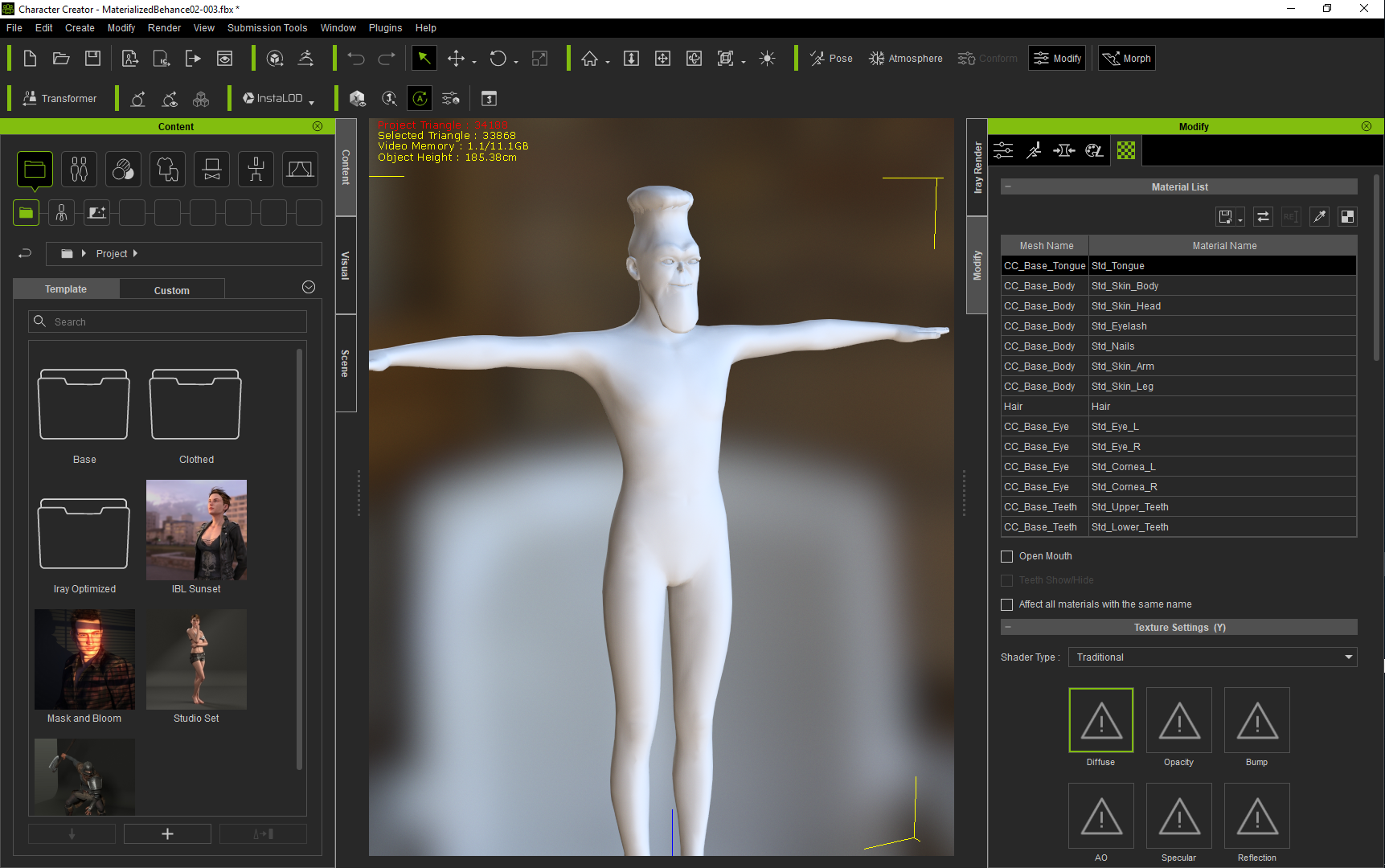Select the arrow selection tool
1385x868 pixels.
(424, 59)
